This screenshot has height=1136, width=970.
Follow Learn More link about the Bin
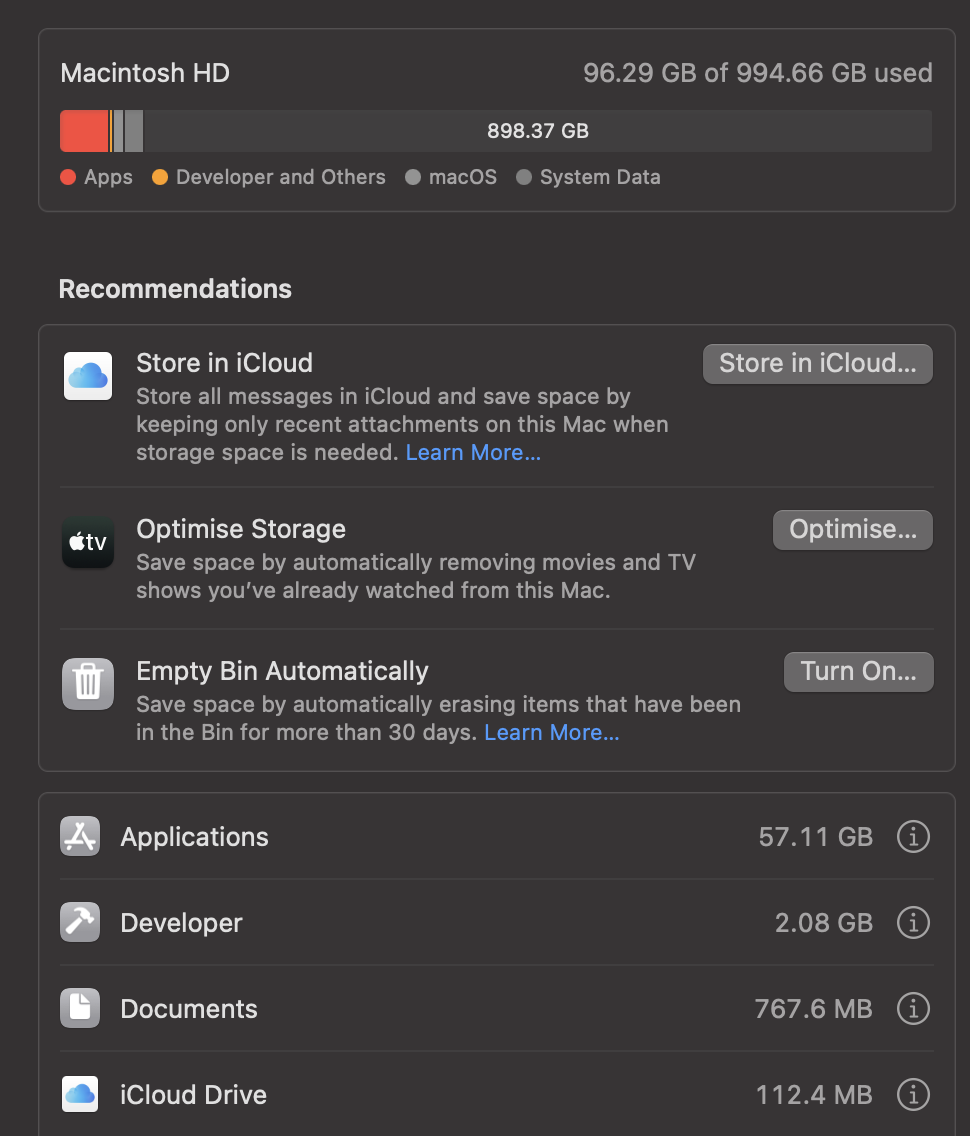pos(552,733)
